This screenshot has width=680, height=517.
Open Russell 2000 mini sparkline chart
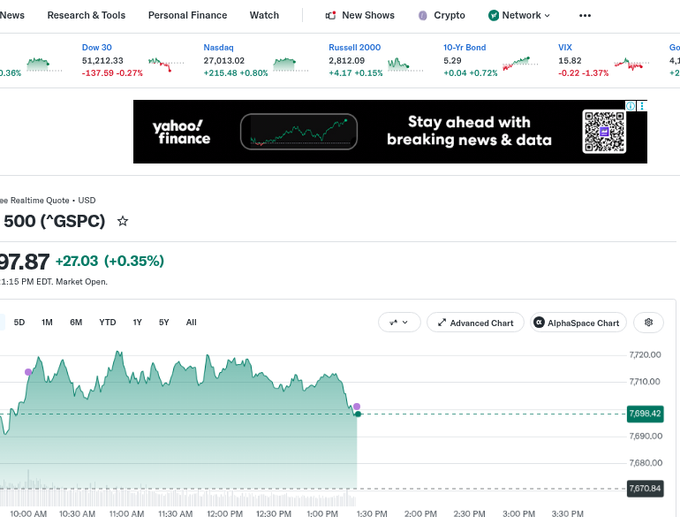405,64
